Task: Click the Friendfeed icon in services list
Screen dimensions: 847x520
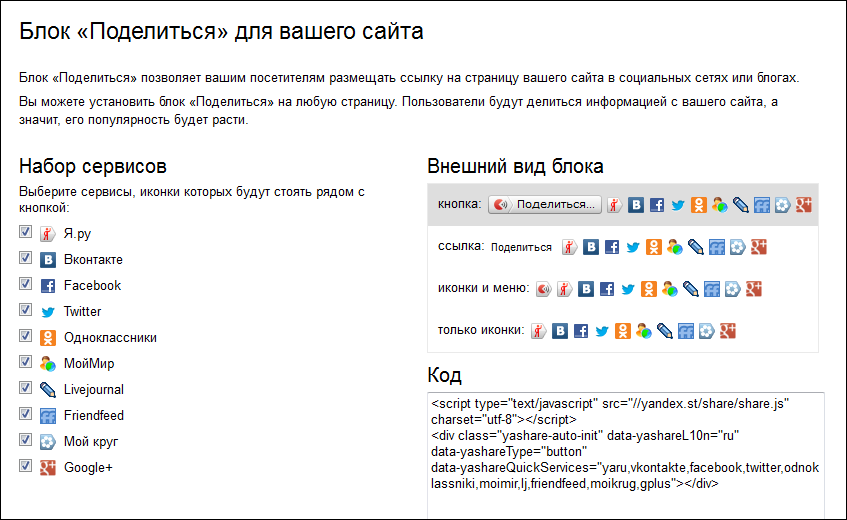Action: click(48, 415)
